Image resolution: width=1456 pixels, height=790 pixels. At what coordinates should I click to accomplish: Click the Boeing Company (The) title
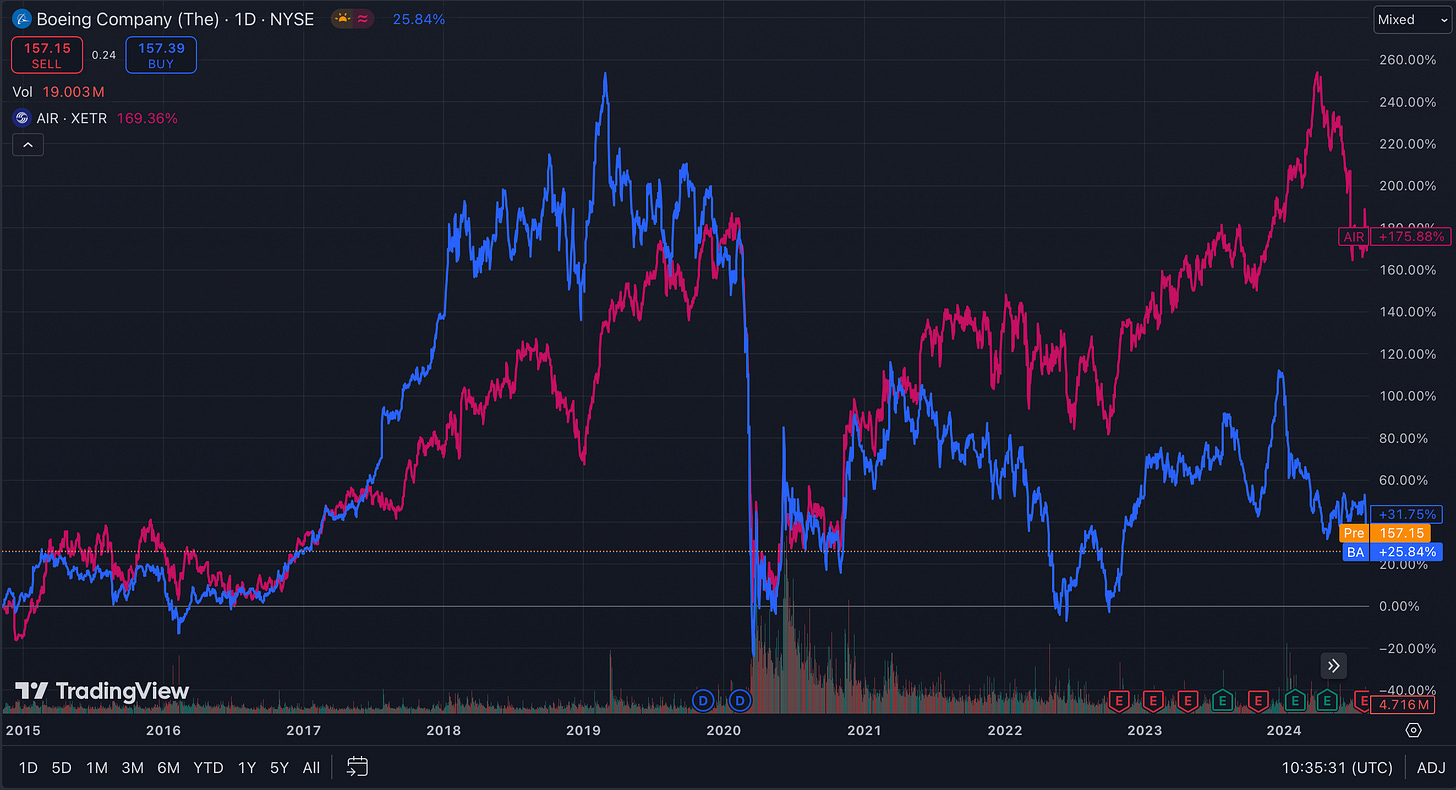coord(127,19)
